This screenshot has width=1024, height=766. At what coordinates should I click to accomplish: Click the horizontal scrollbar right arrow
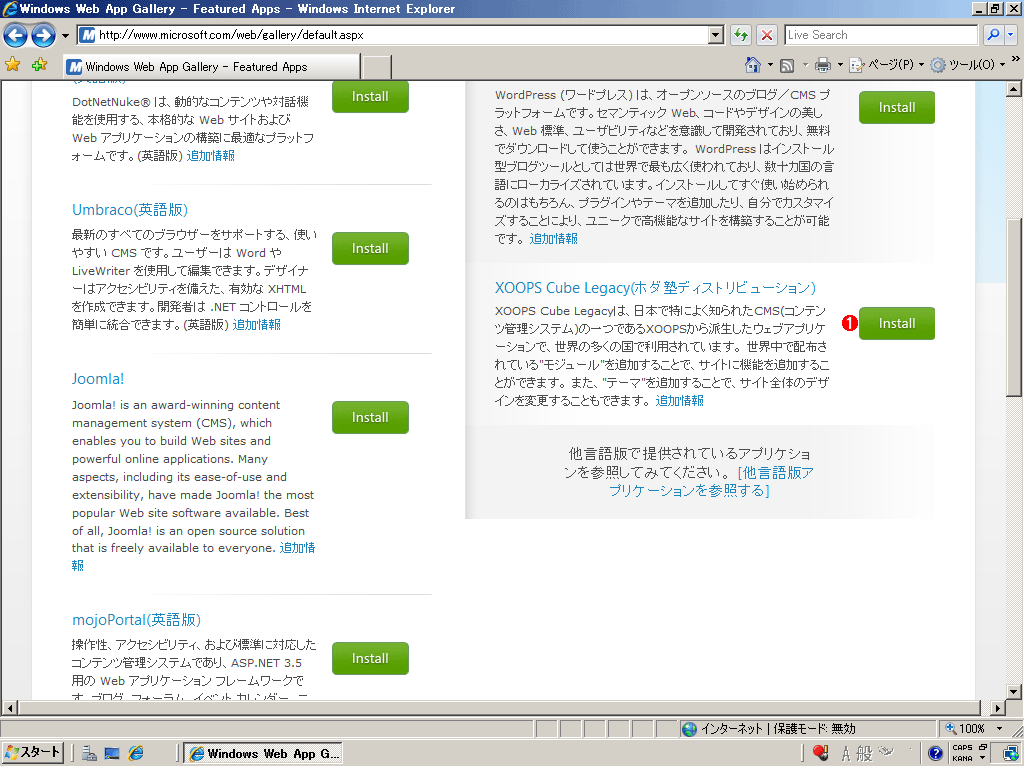(997, 708)
